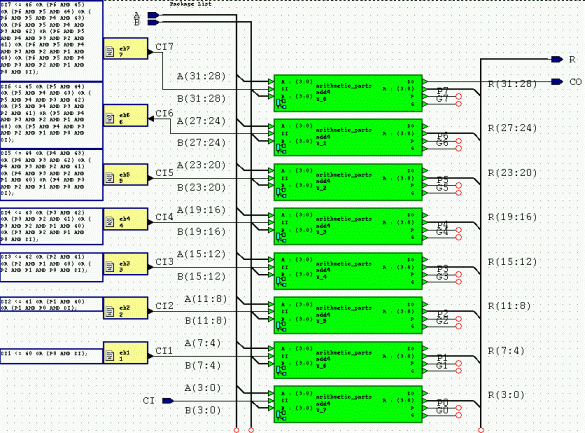
Task: Click the small component icon inside add4 block I_3
Action: pos(281,236)
